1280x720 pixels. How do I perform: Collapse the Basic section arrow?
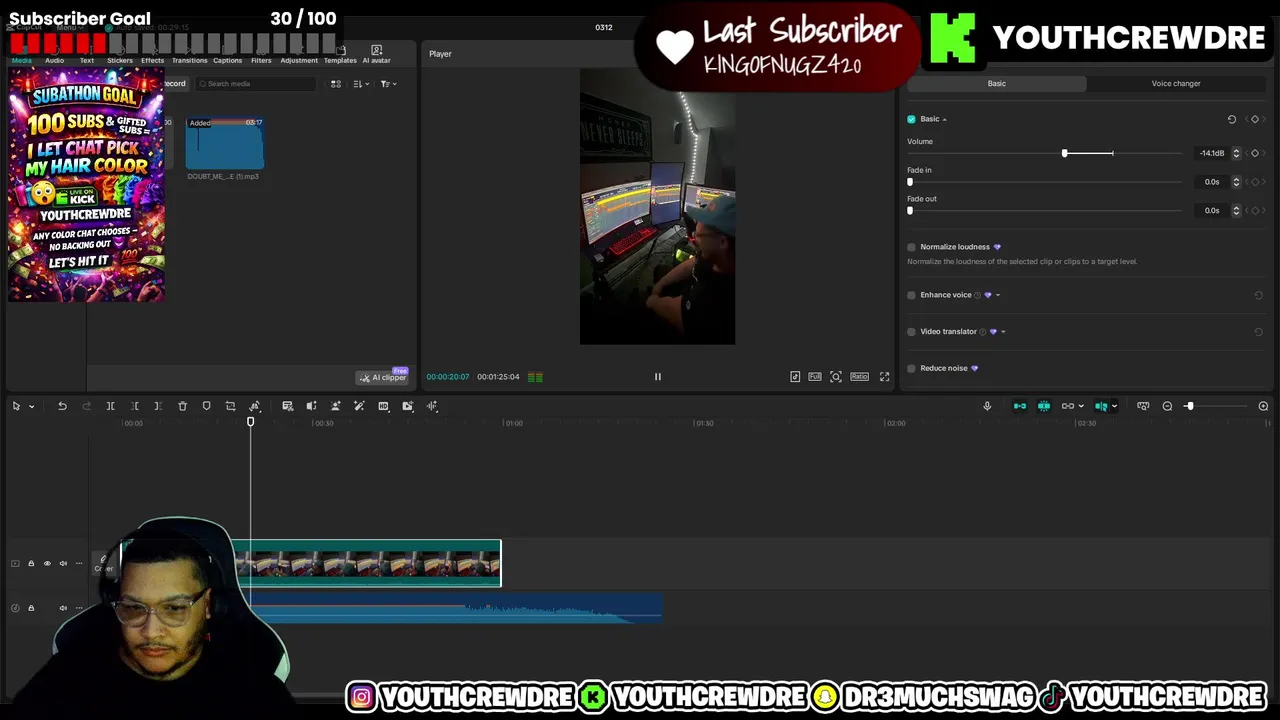click(x=944, y=119)
